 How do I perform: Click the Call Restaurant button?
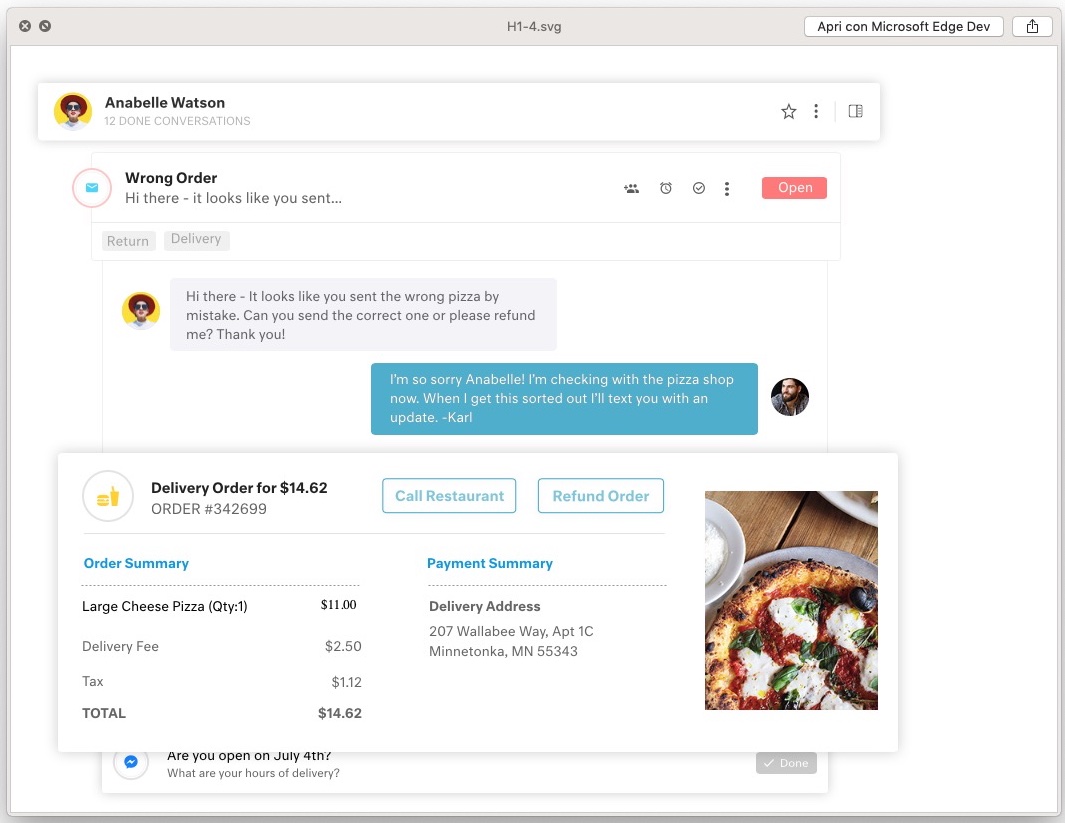pyautogui.click(x=449, y=496)
